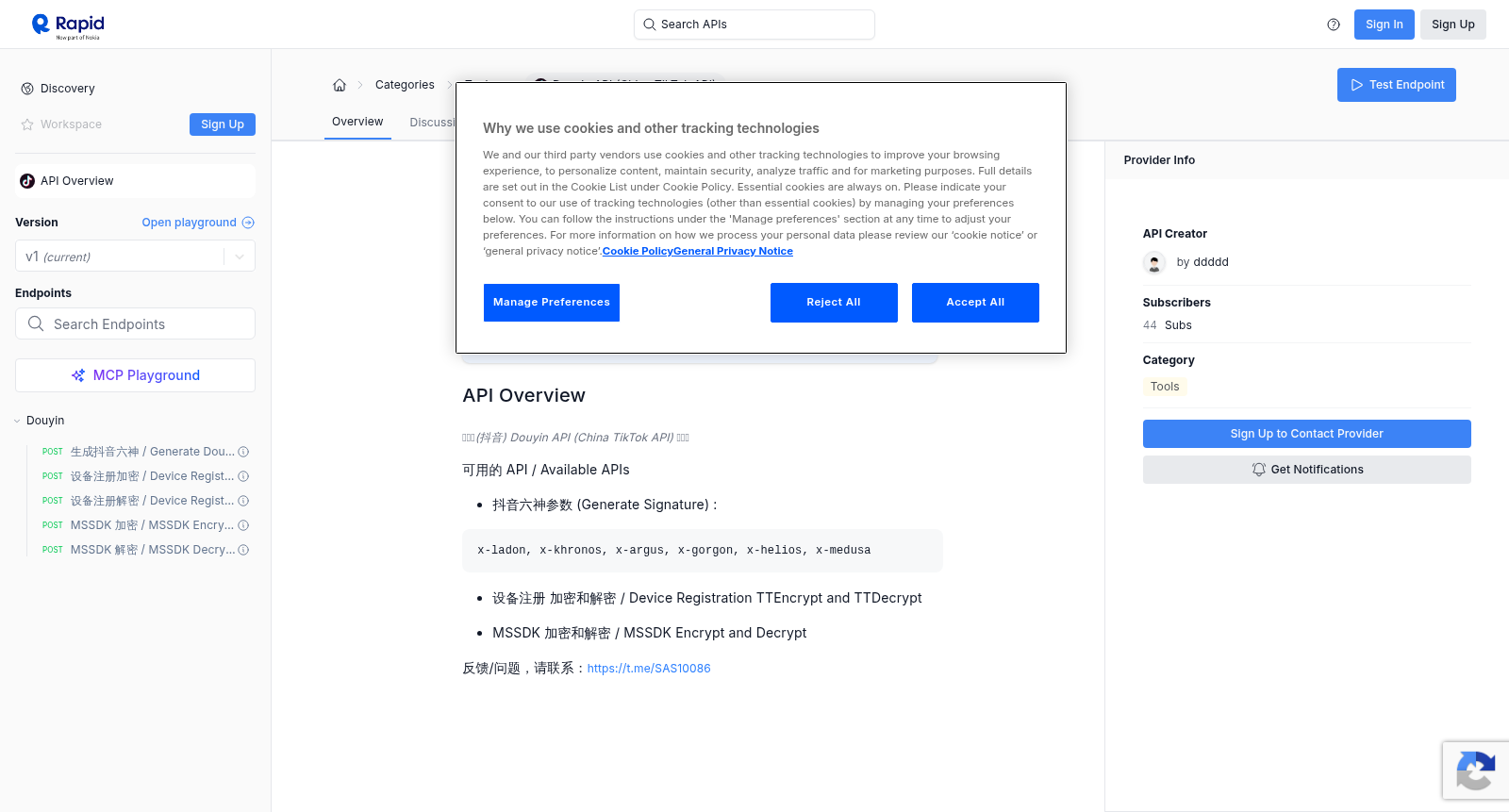
Task: Click the '44 Subs' subscriber count
Action: pyautogui.click(x=1168, y=325)
